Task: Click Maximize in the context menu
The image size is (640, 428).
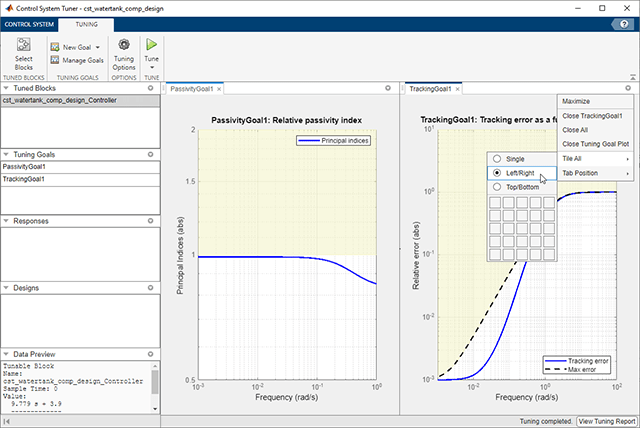Action: (576, 101)
